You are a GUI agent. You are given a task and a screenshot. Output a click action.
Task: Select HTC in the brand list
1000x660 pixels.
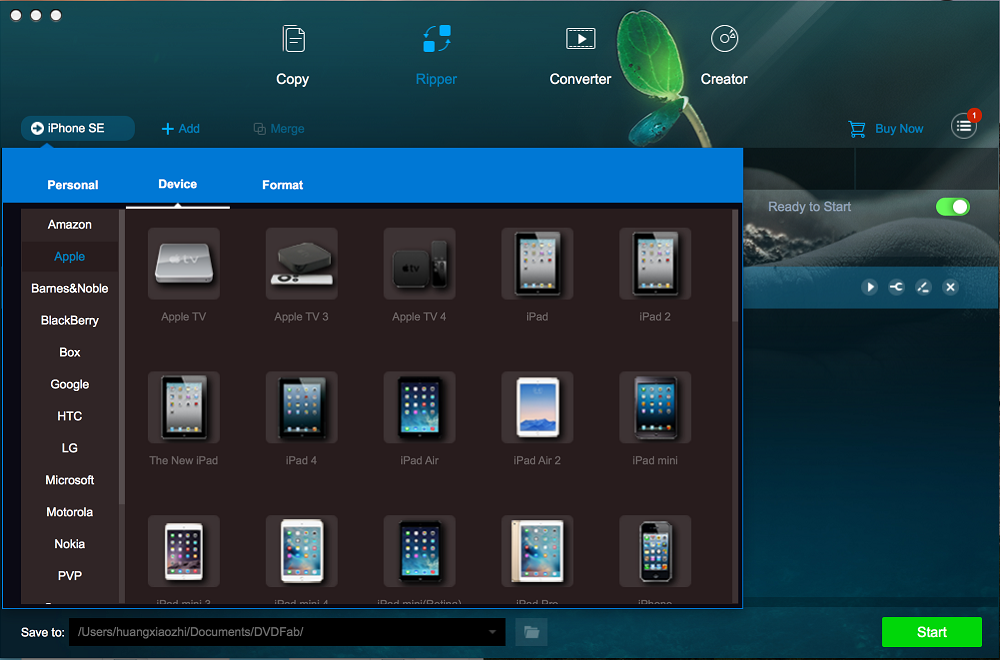pos(70,416)
